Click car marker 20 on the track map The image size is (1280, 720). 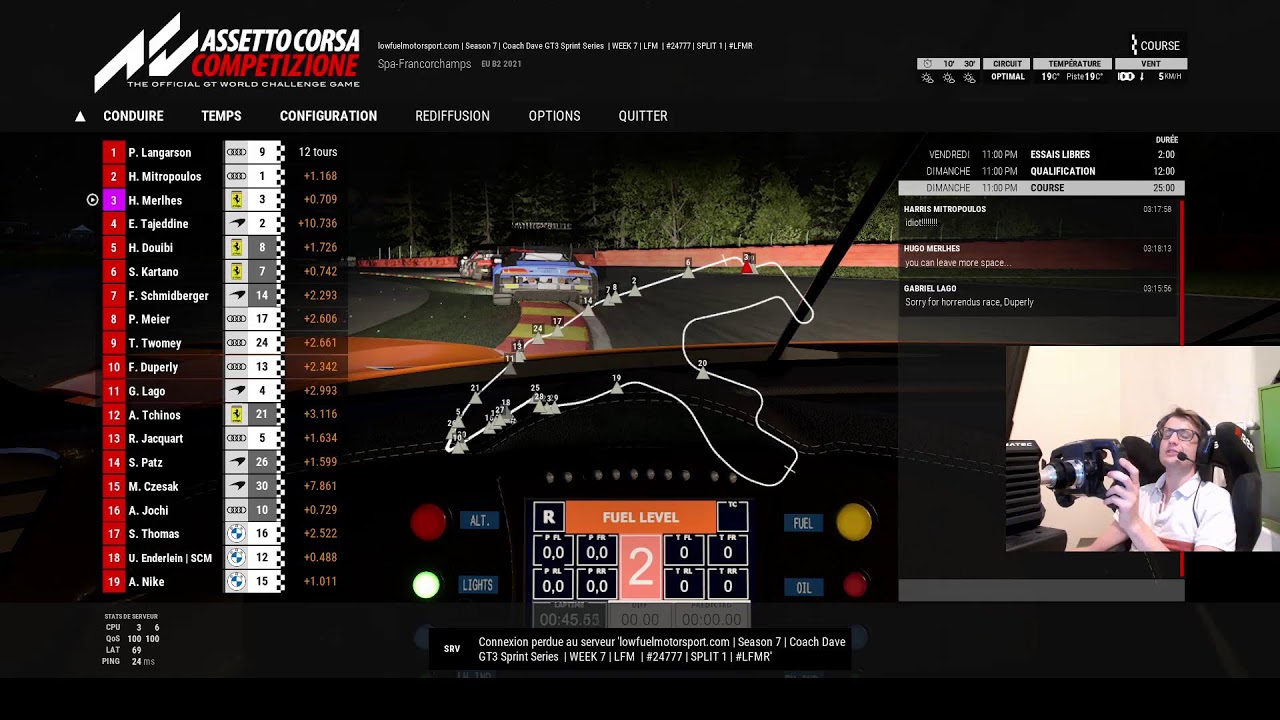tap(702, 371)
